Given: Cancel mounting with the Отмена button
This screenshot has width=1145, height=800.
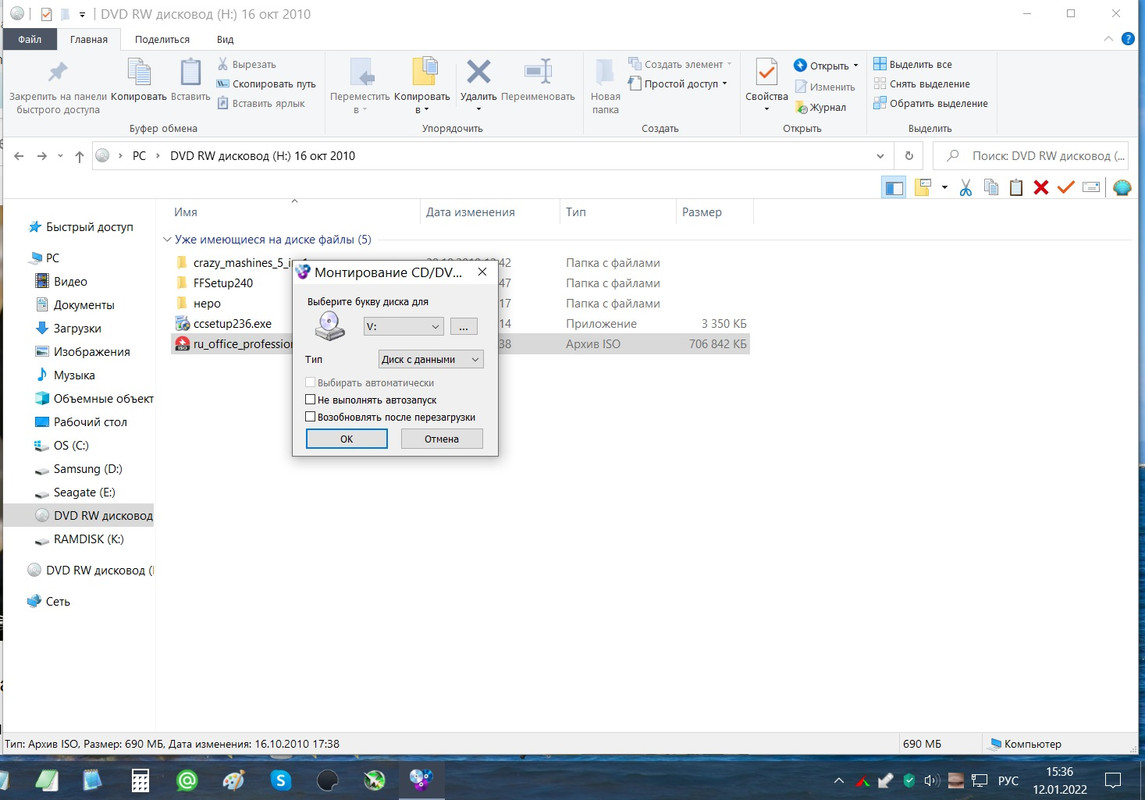Looking at the screenshot, I should point(442,439).
